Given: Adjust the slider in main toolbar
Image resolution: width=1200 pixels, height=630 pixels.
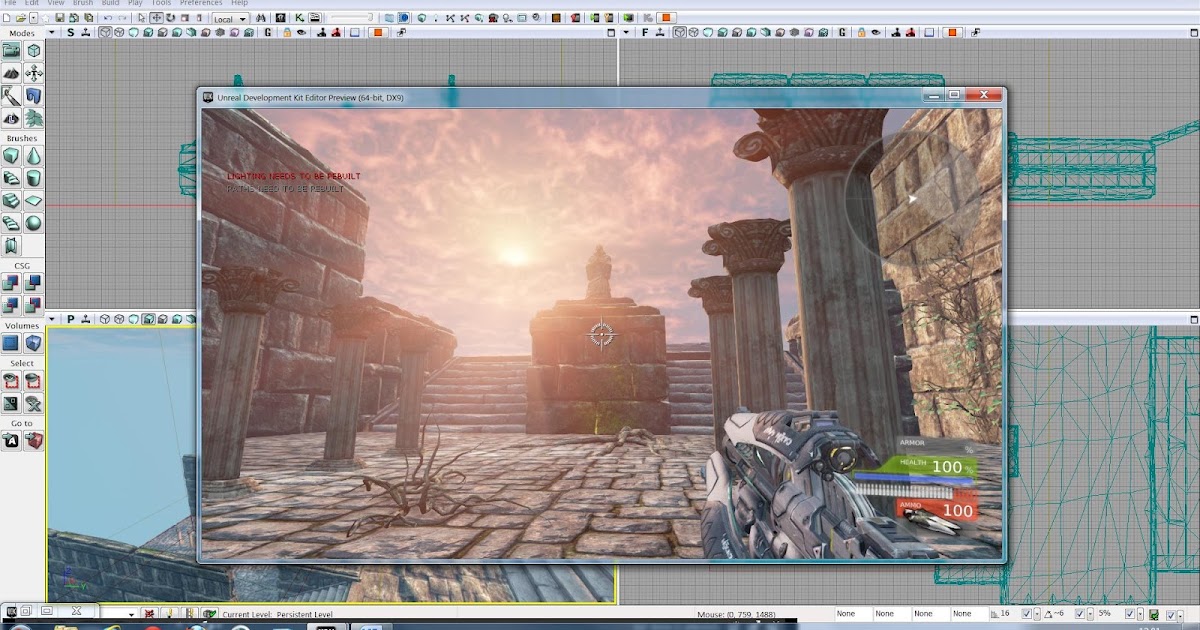Looking at the screenshot, I should pos(351,18).
